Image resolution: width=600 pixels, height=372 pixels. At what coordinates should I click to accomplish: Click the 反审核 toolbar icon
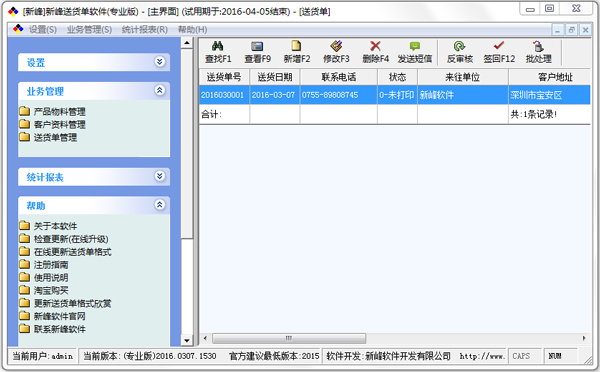pos(459,46)
